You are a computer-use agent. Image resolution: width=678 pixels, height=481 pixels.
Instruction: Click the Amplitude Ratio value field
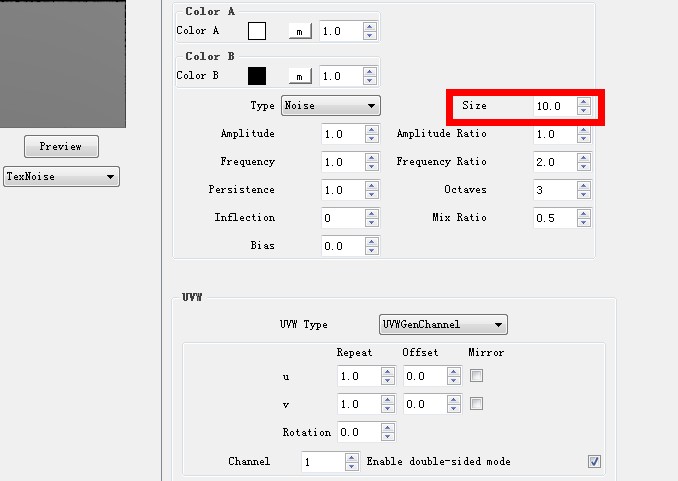[555, 134]
